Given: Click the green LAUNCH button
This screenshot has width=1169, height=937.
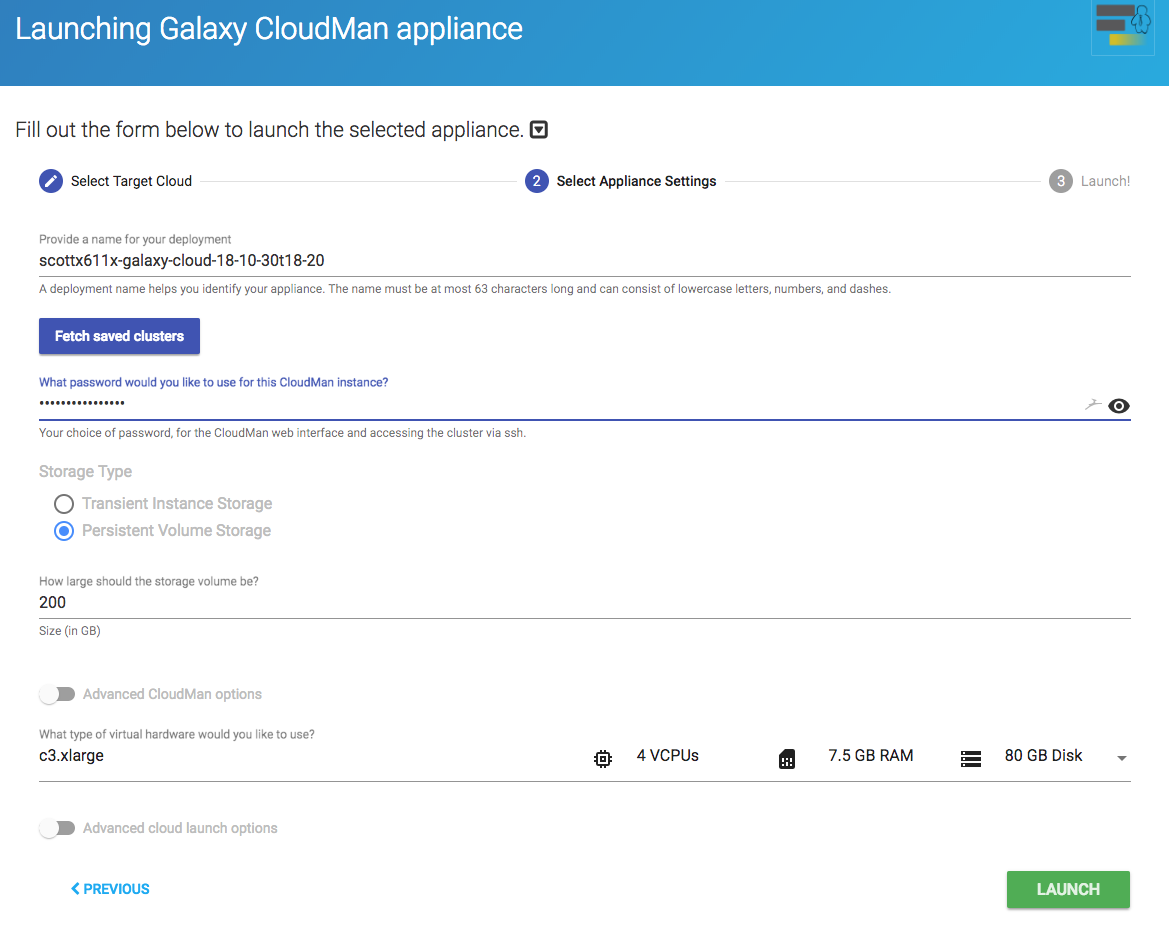Looking at the screenshot, I should (x=1068, y=889).
